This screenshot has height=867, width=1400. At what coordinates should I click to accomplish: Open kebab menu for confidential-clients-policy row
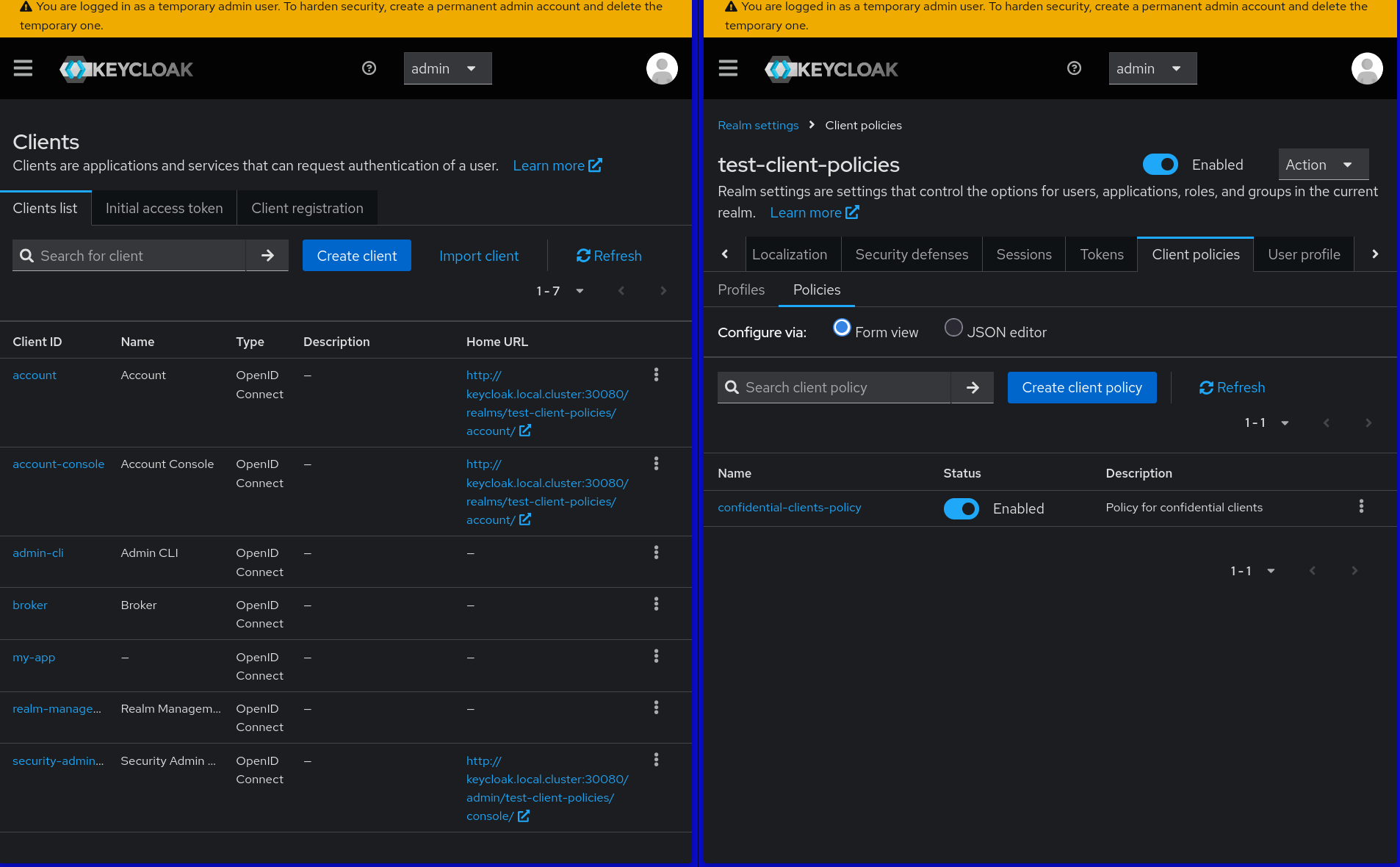pos(1361,506)
